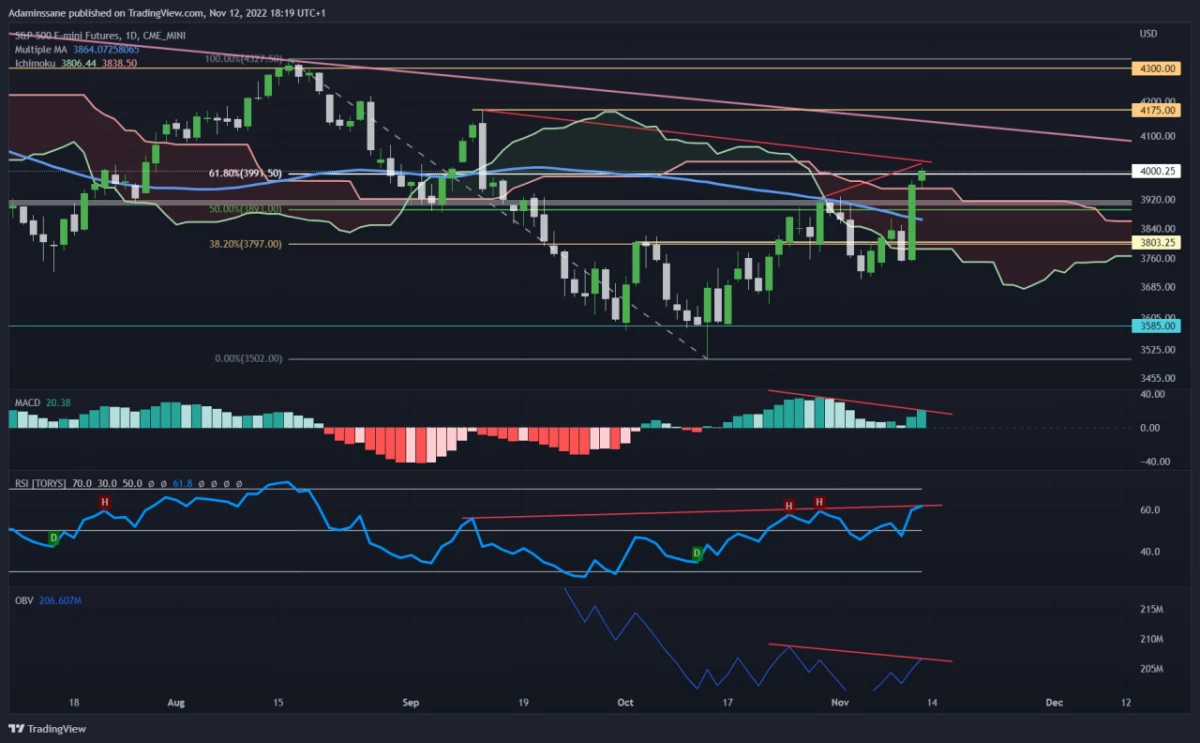
Task: Click the Sep label on the time axis
Action: click(411, 703)
